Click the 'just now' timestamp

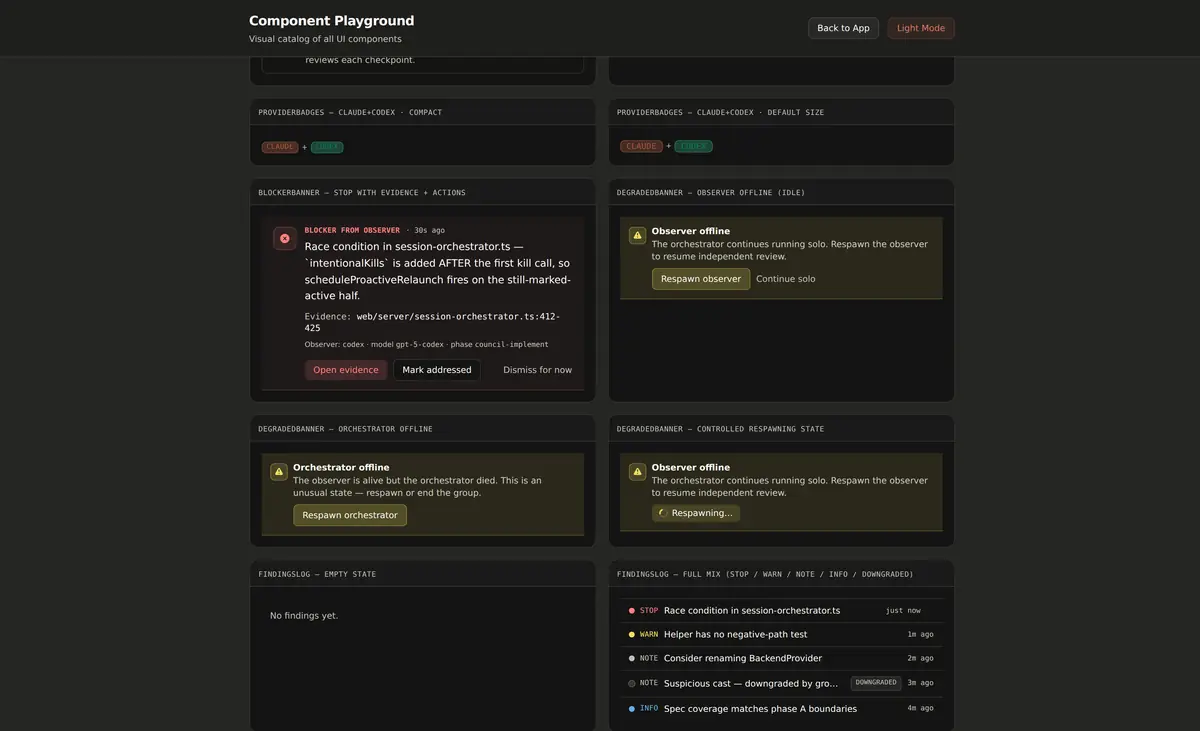coord(903,611)
